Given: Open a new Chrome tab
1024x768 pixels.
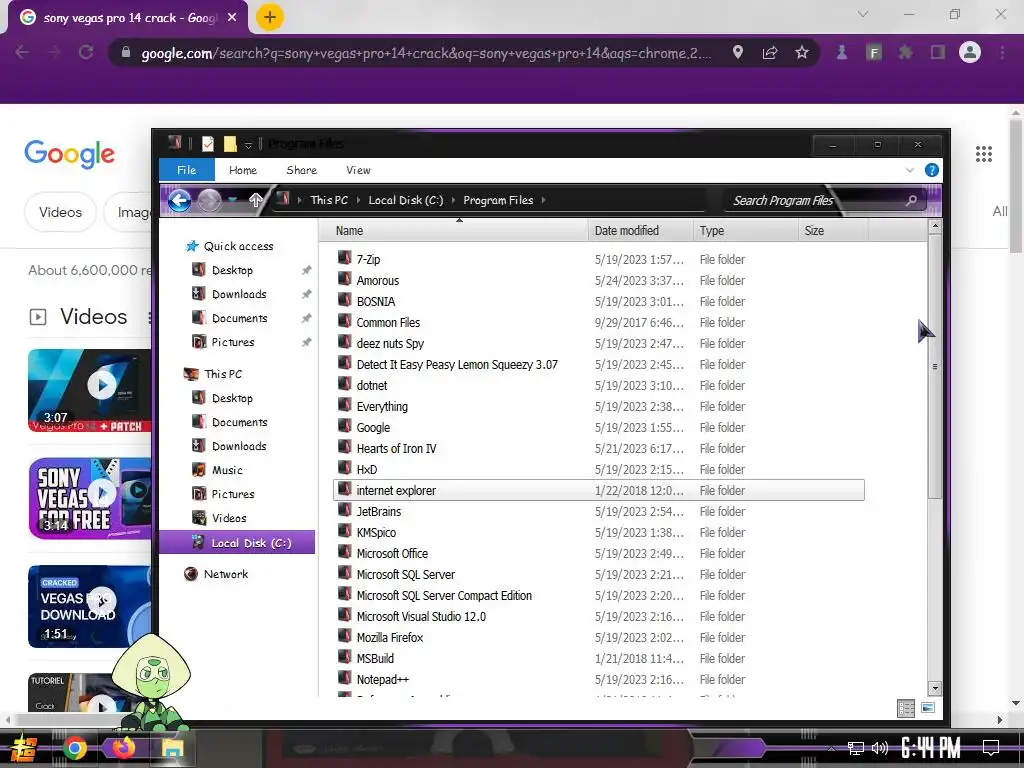Looking at the screenshot, I should click(x=270, y=18).
